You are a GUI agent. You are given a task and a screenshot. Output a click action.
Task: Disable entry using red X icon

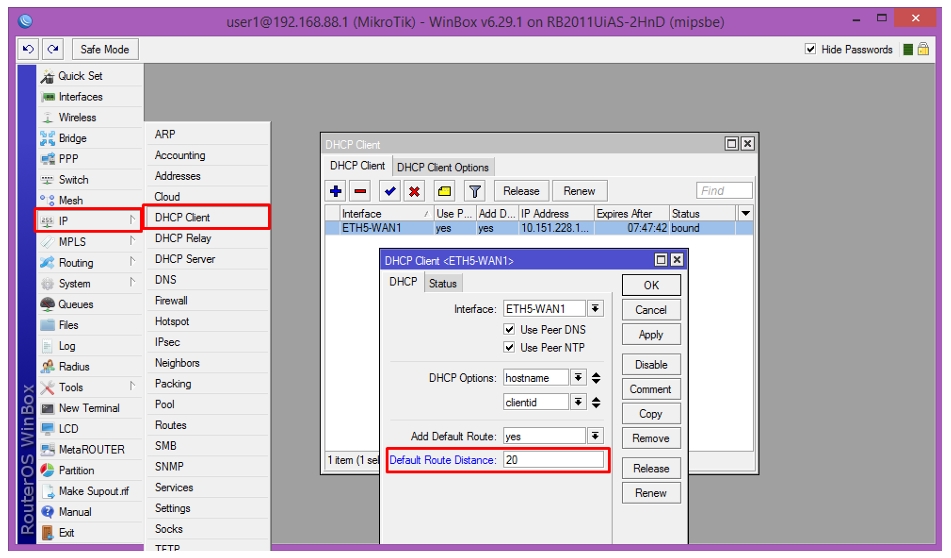(414, 191)
